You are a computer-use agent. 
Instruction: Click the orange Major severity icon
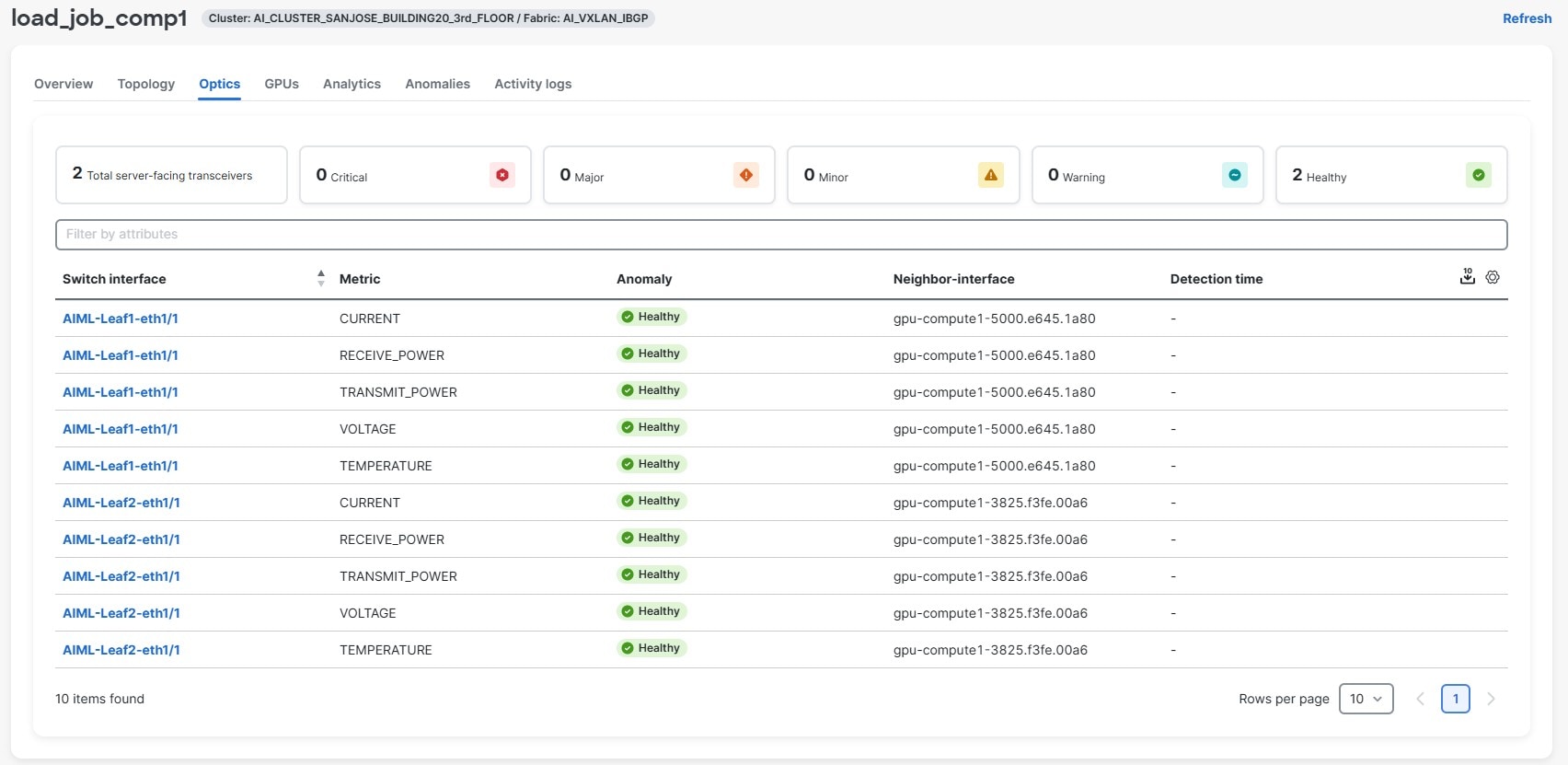(x=746, y=175)
